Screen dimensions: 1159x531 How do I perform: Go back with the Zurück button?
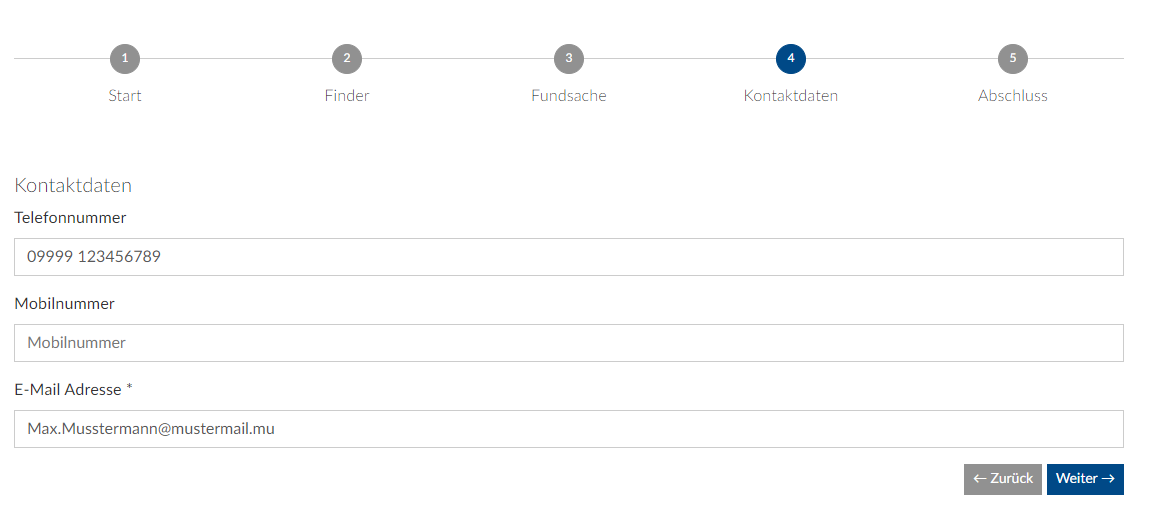(x=1003, y=479)
